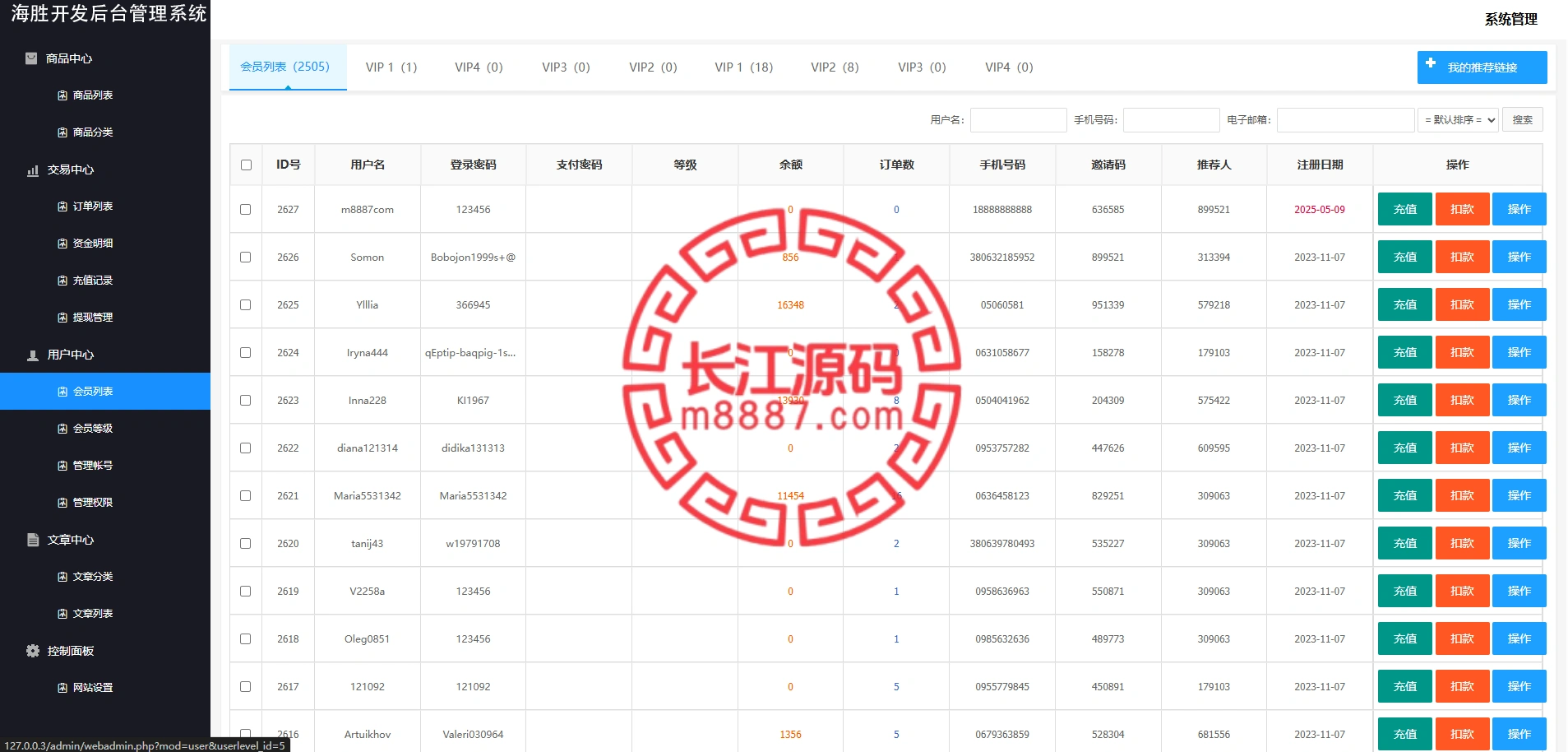Click the icon beside 会员列表 in sidebar
This screenshot has height=752, width=1568.
click(62, 392)
